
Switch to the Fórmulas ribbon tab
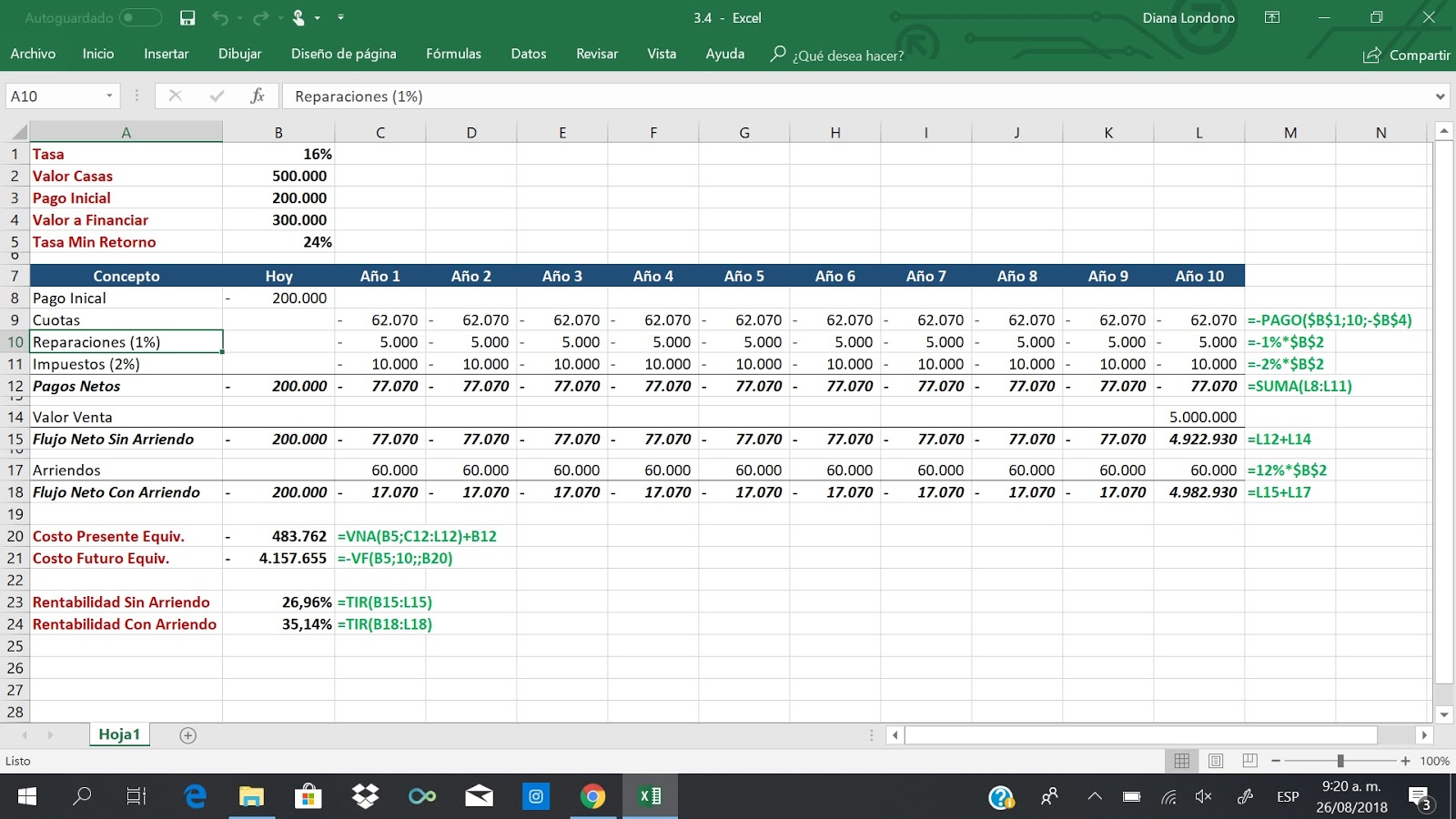tap(453, 54)
